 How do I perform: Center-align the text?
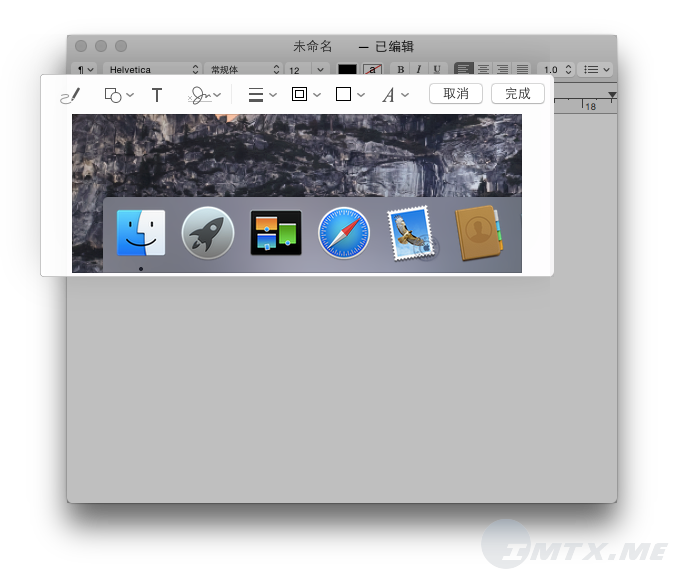[483, 70]
